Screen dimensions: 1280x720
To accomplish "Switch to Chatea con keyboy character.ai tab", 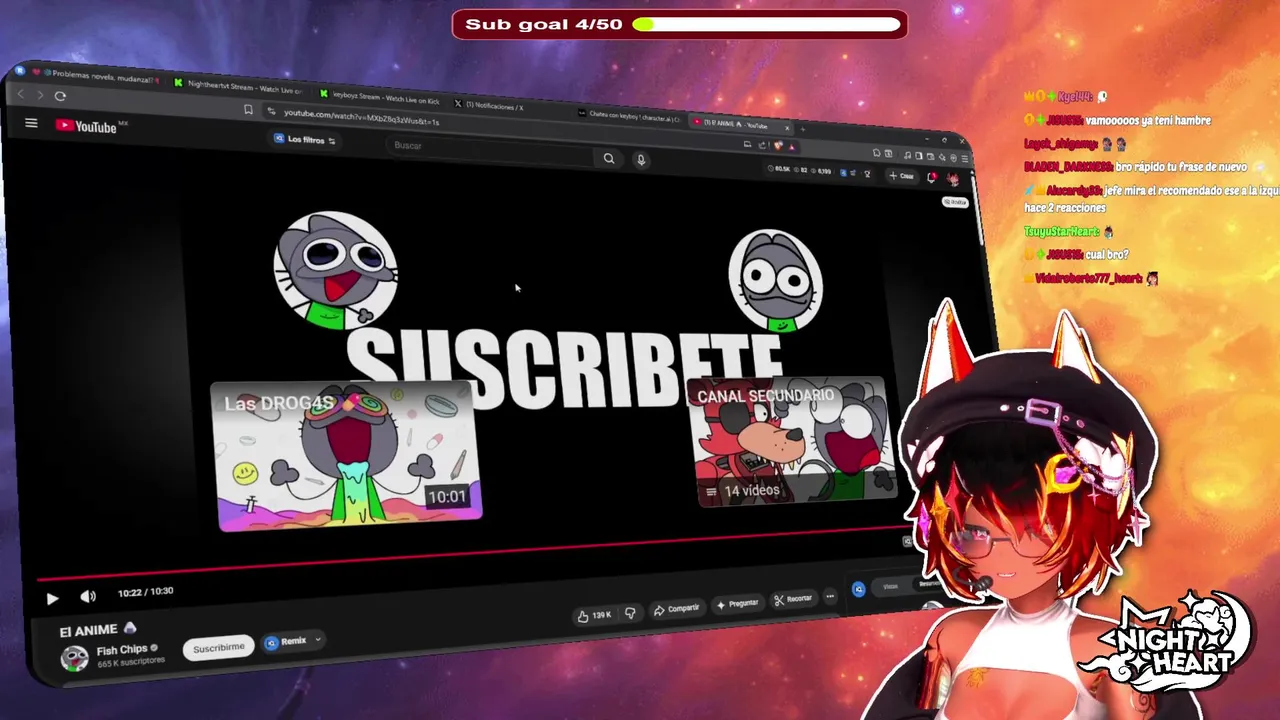I will tap(630, 116).
